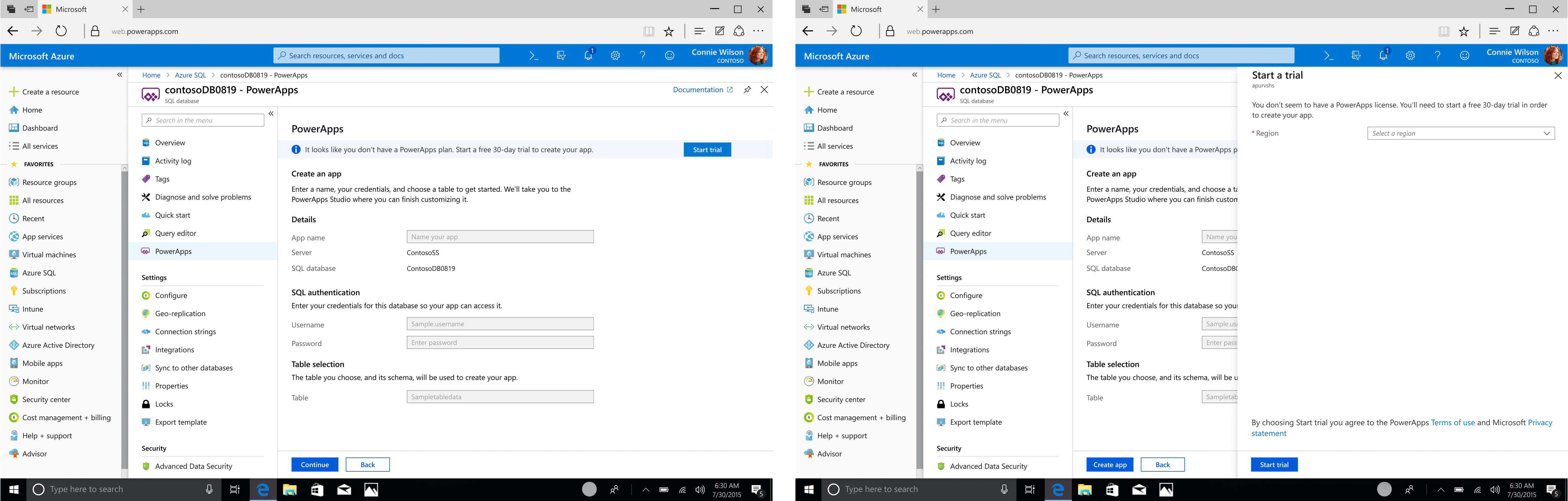Open notifications bell in right window's Azure header
Screen dimensions: 1568x501
[x=1383, y=55]
